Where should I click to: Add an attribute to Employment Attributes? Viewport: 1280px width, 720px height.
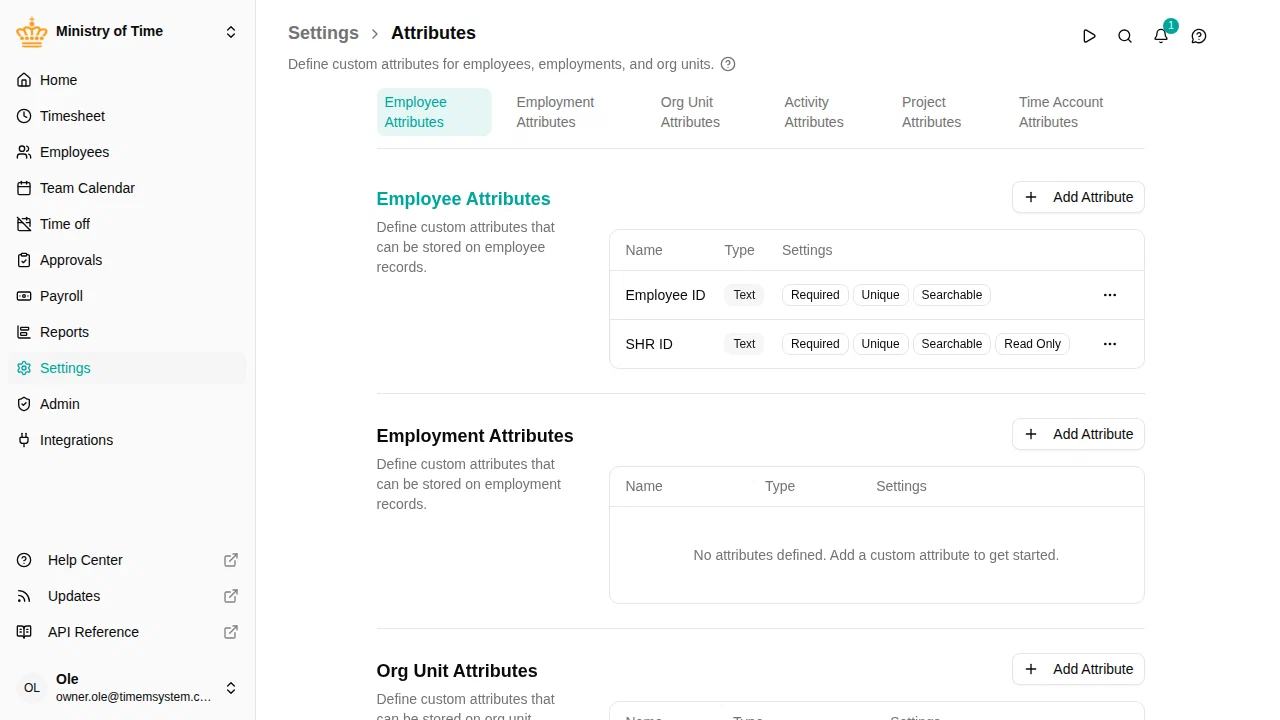(x=1078, y=434)
